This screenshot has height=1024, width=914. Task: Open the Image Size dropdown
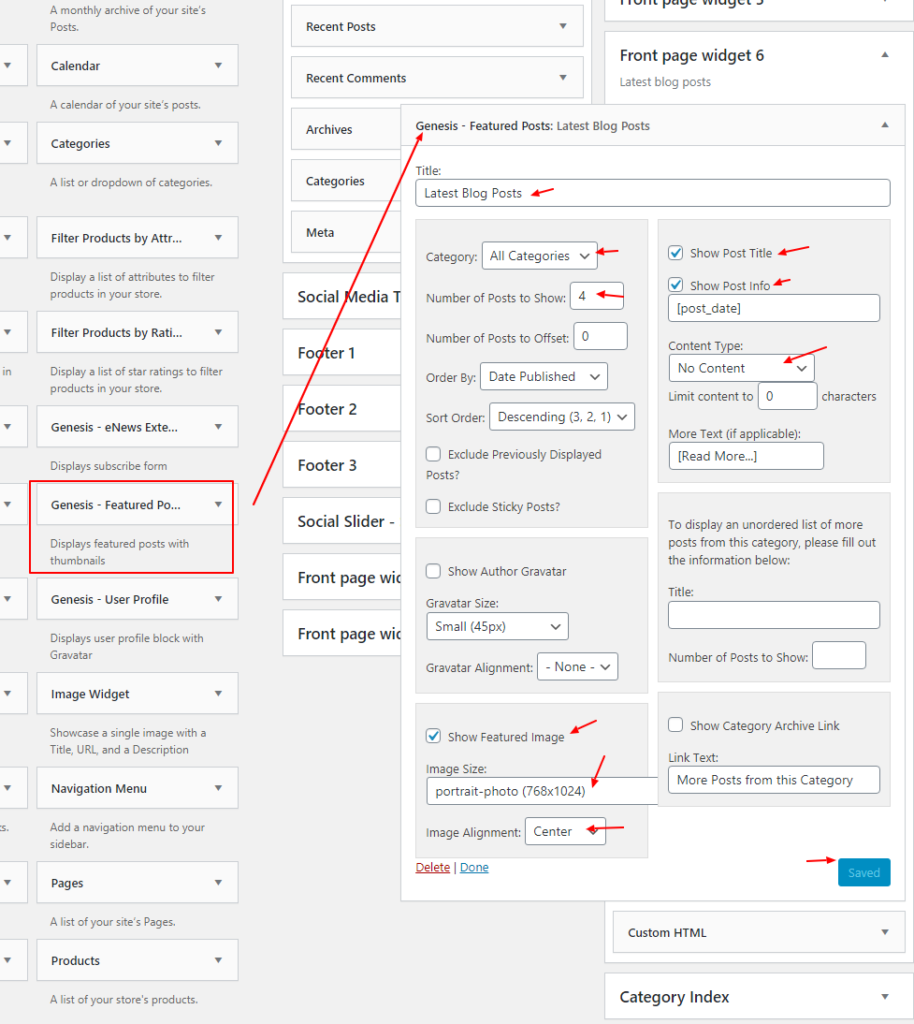(542, 791)
